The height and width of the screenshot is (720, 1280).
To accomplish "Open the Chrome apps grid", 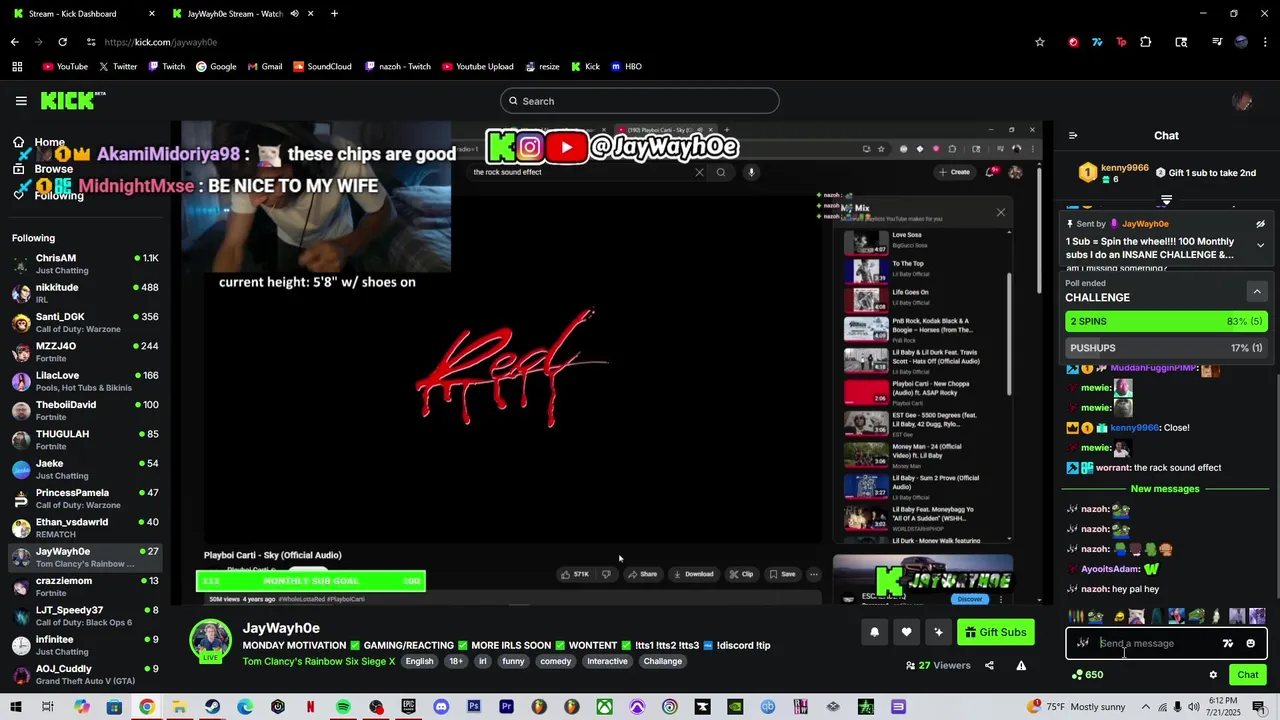I will (17, 67).
